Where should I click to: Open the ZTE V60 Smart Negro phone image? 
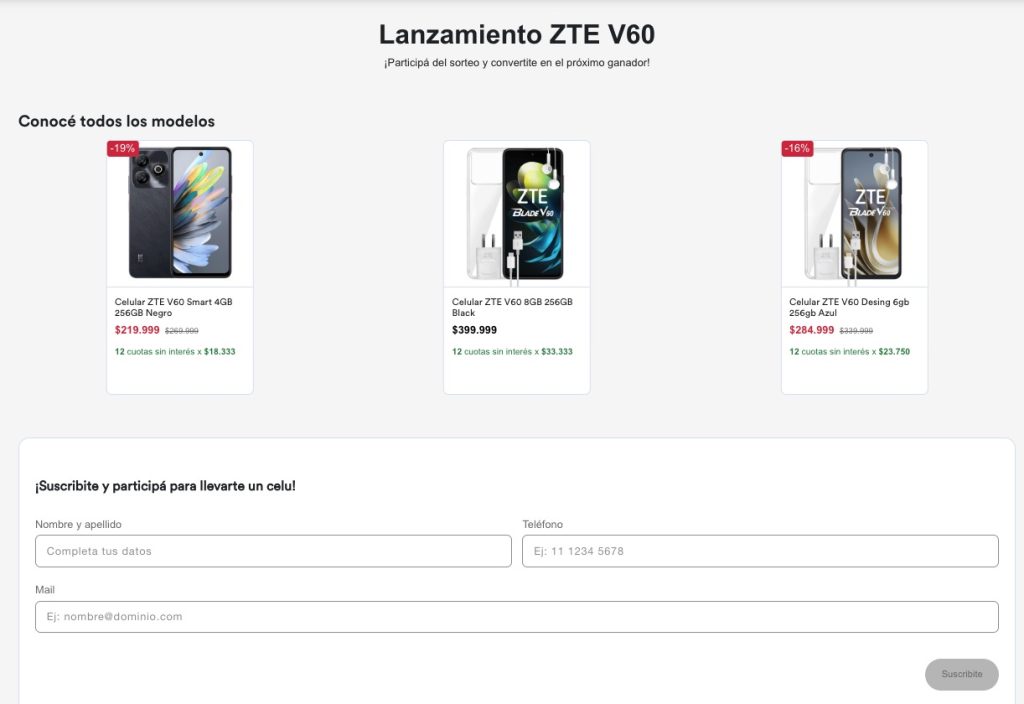(180, 213)
